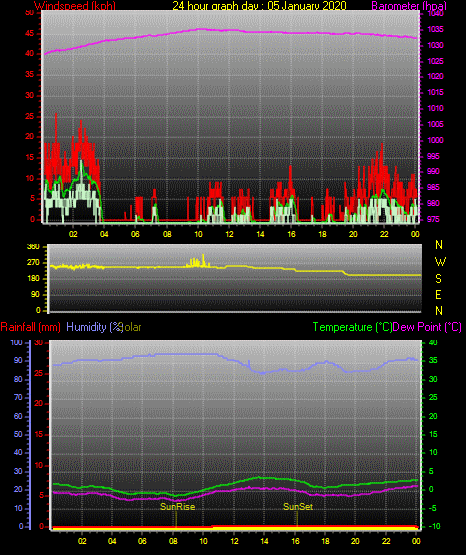Screen dimensions: 466x555
Task: Click the '360' wind direction scale value
Action: click(33, 247)
